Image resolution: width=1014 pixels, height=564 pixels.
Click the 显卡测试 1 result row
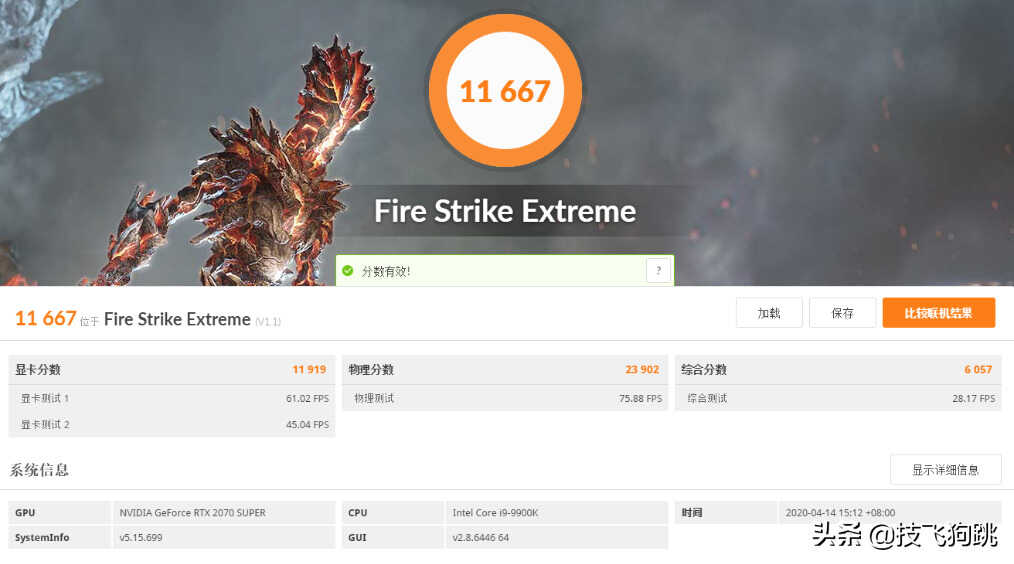coord(172,398)
